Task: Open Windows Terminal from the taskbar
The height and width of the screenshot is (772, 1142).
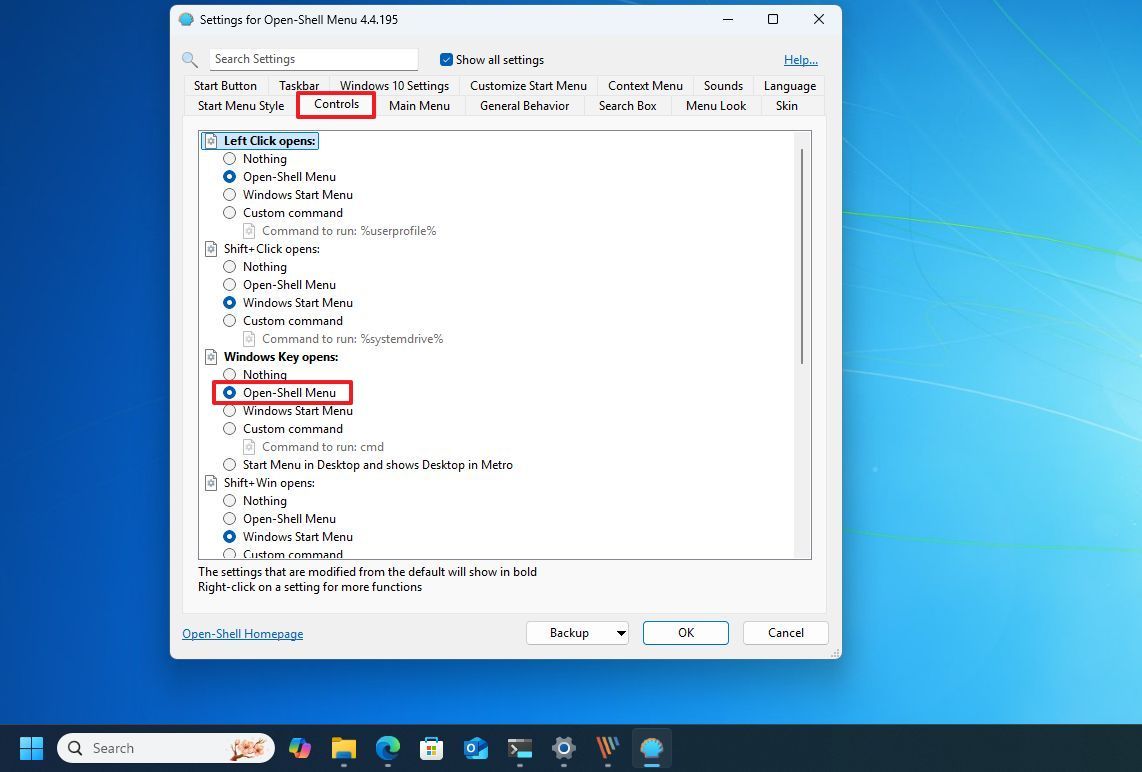Action: click(519, 748)
